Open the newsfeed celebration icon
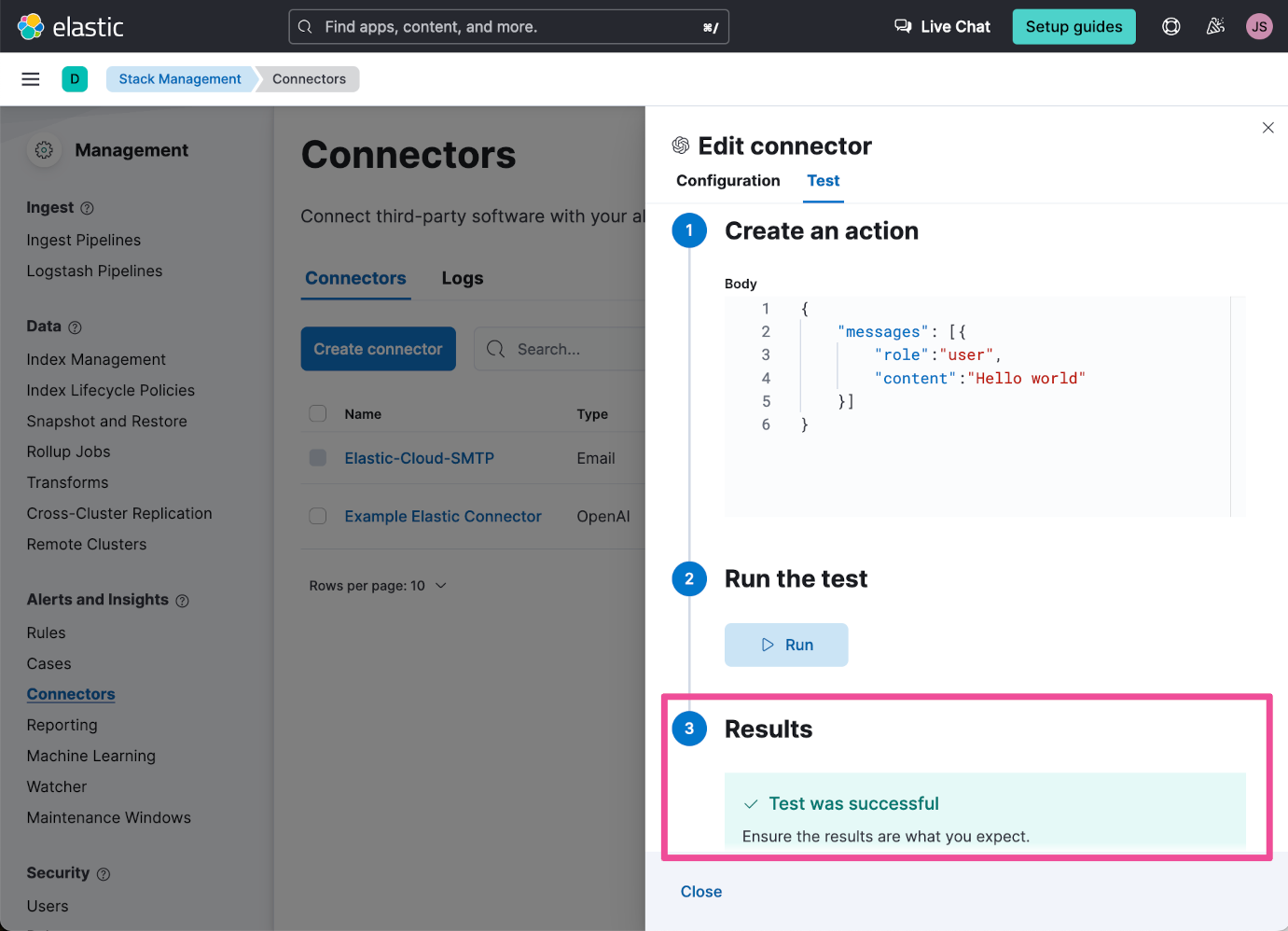Image resolution: width=1288 pixels, height=931 pixels. click(1215, 27)
